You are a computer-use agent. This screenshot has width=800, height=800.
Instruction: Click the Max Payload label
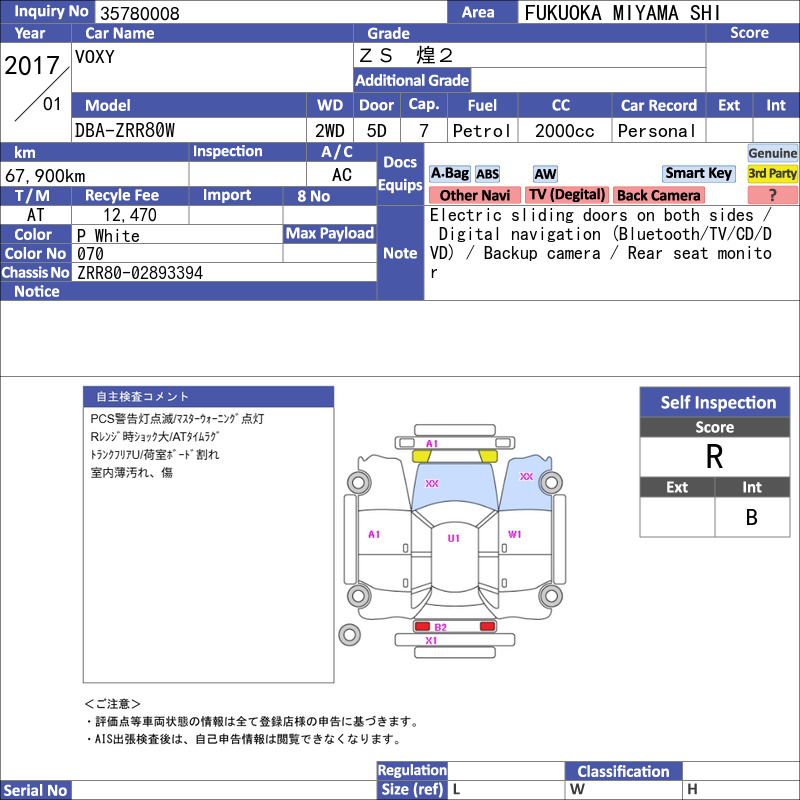coord(330,234)
